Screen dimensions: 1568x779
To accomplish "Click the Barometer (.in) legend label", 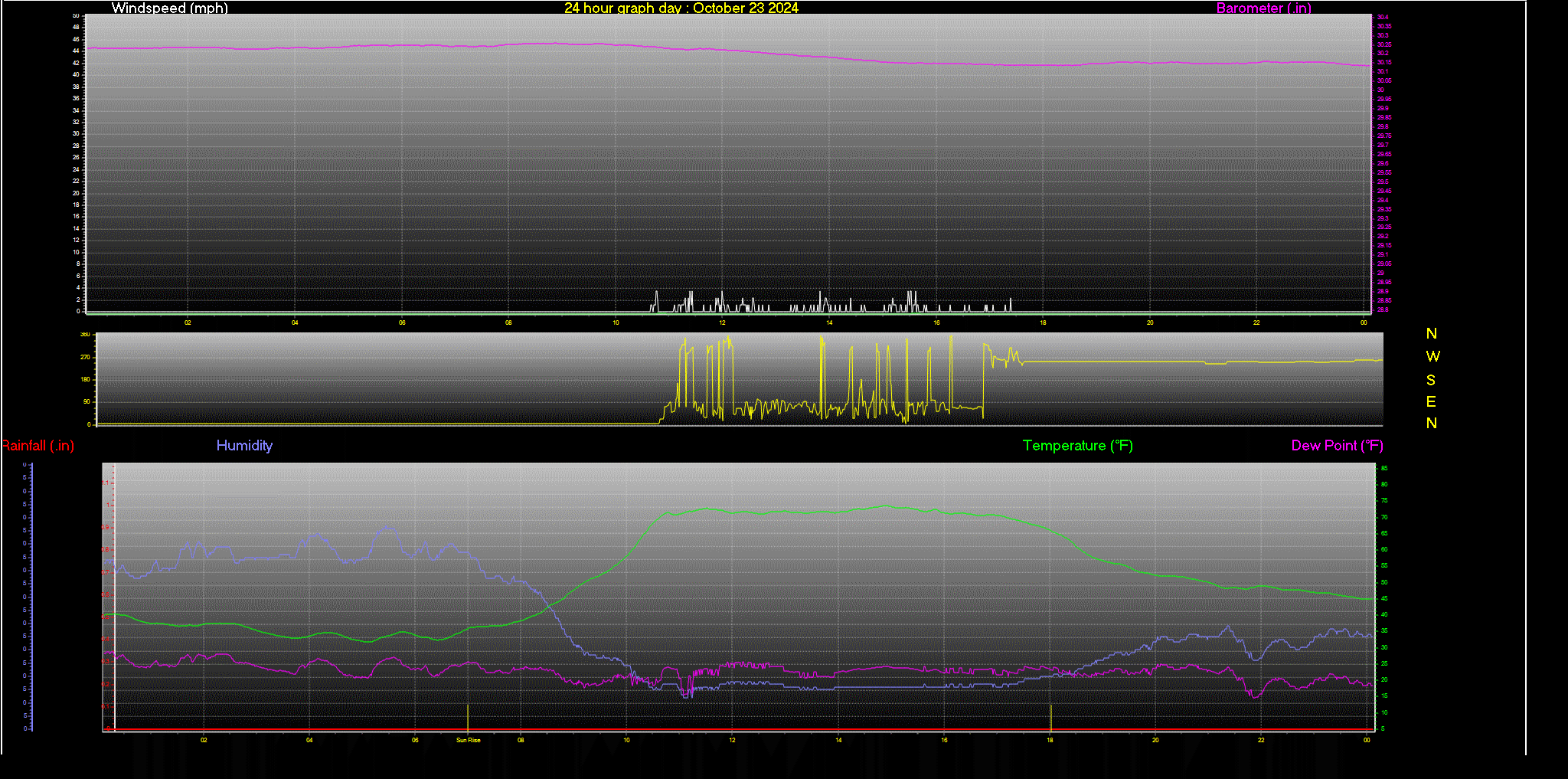I will tap(1263, 8).
